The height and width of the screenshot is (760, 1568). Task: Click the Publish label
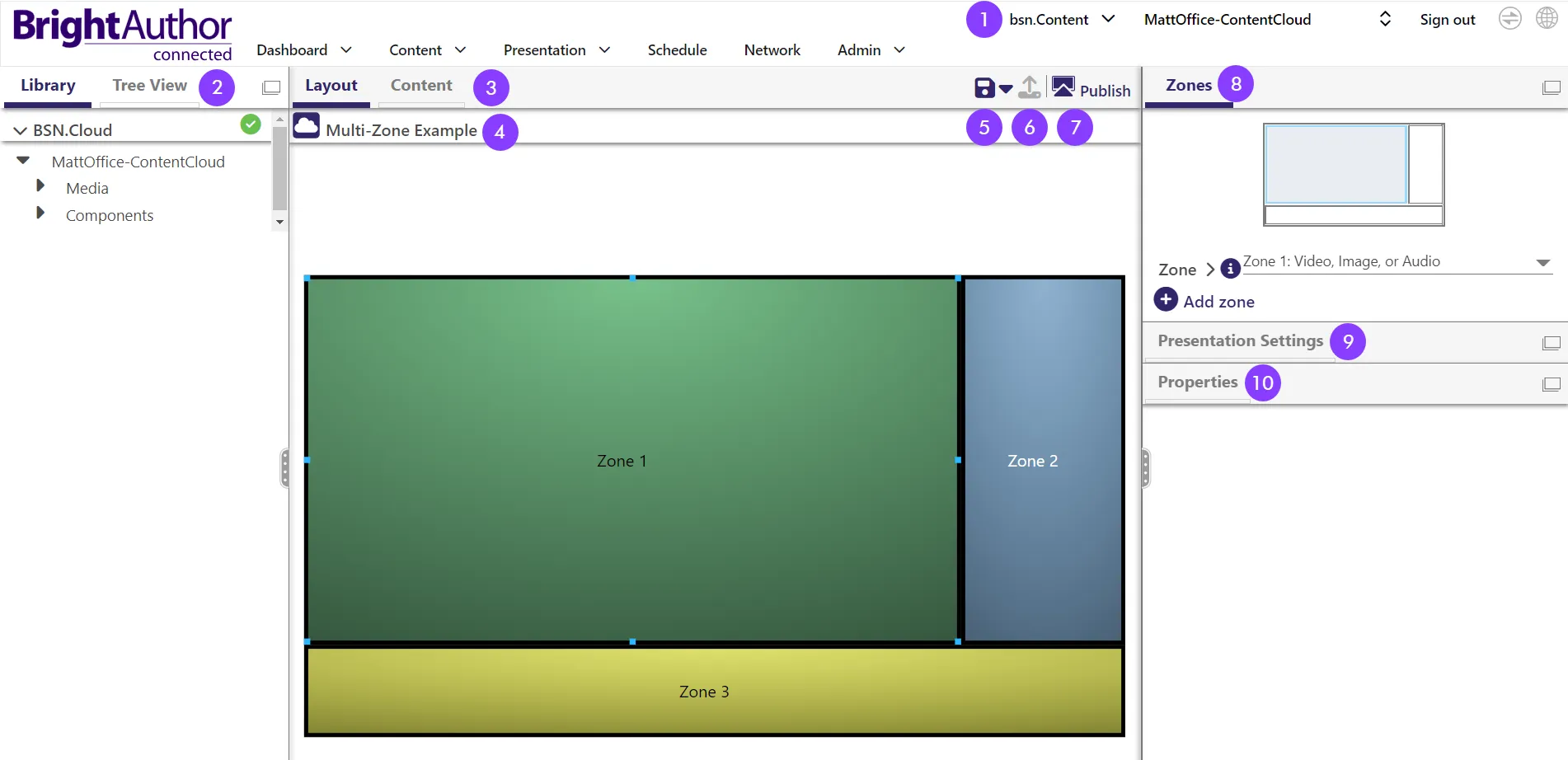1106,91
